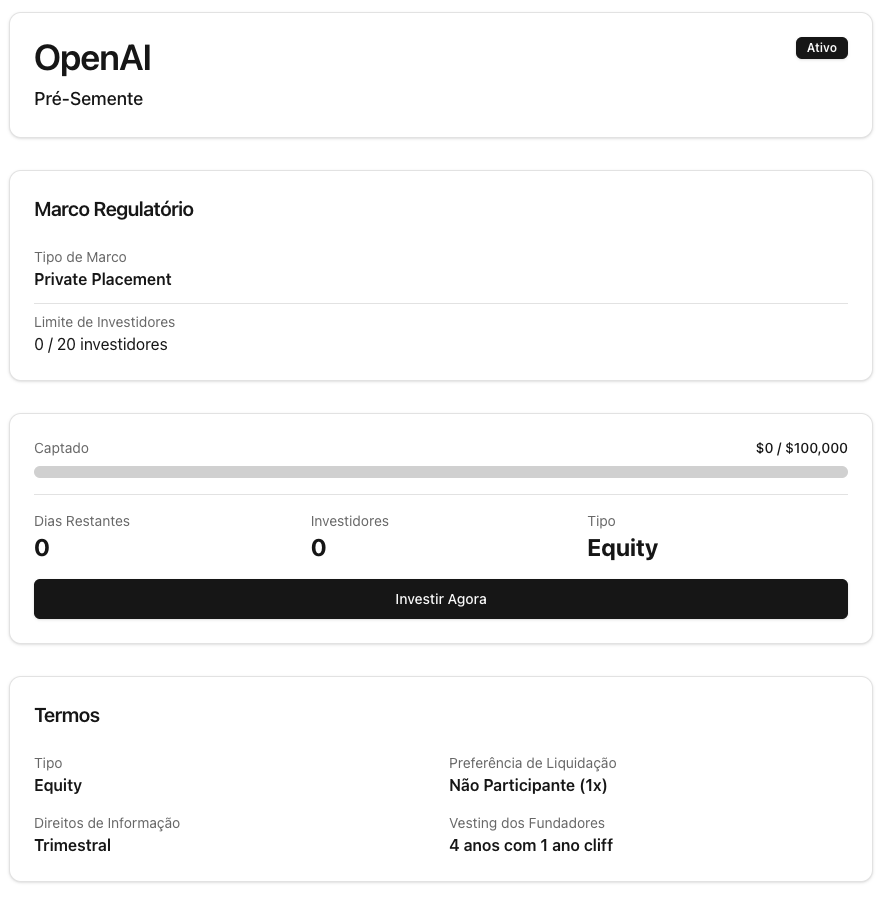Select the OpenAI company title

click(x=92, y=59)
